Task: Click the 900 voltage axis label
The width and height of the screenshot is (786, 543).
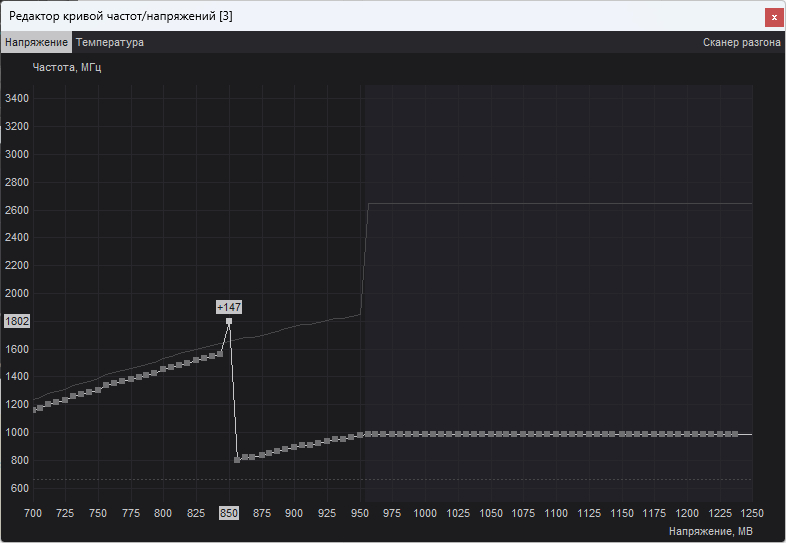Action: pos(294,513)
